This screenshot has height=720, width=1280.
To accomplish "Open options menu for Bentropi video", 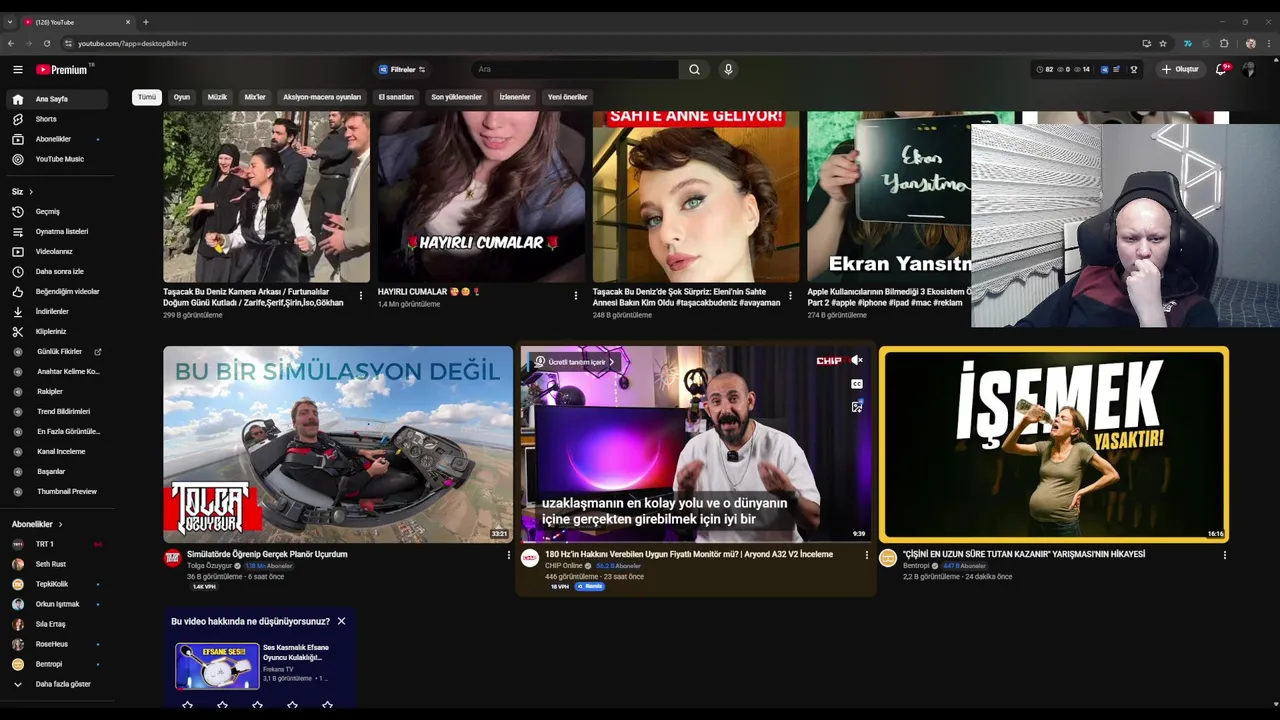I will coord(1224,555).
